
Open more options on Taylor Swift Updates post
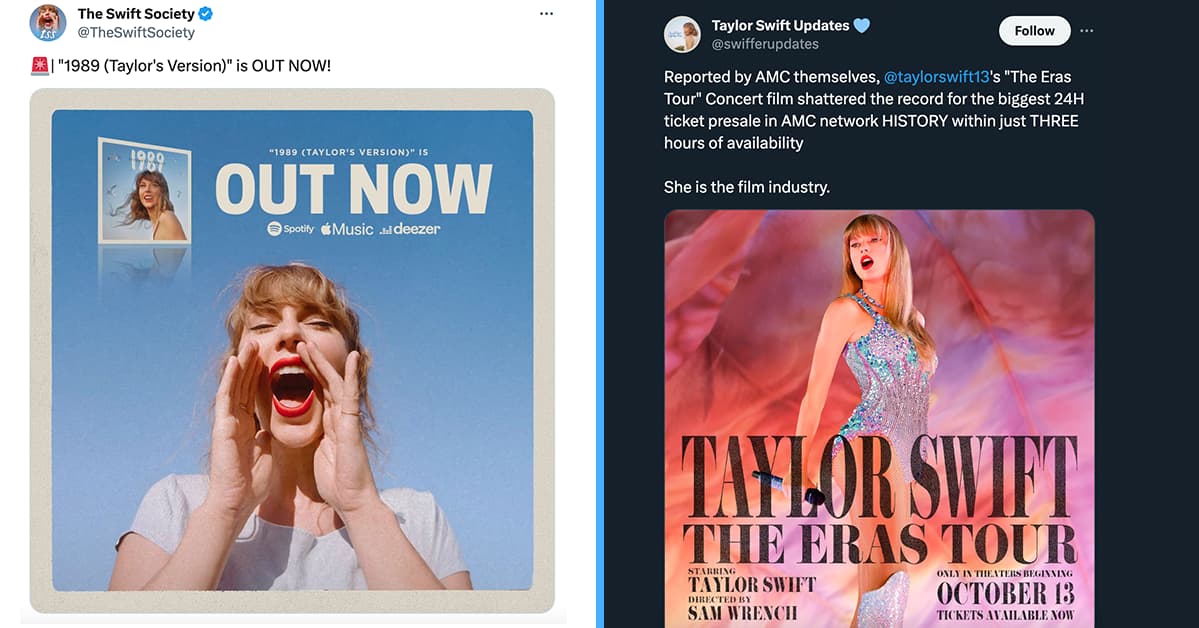[x=1087, y=31]
